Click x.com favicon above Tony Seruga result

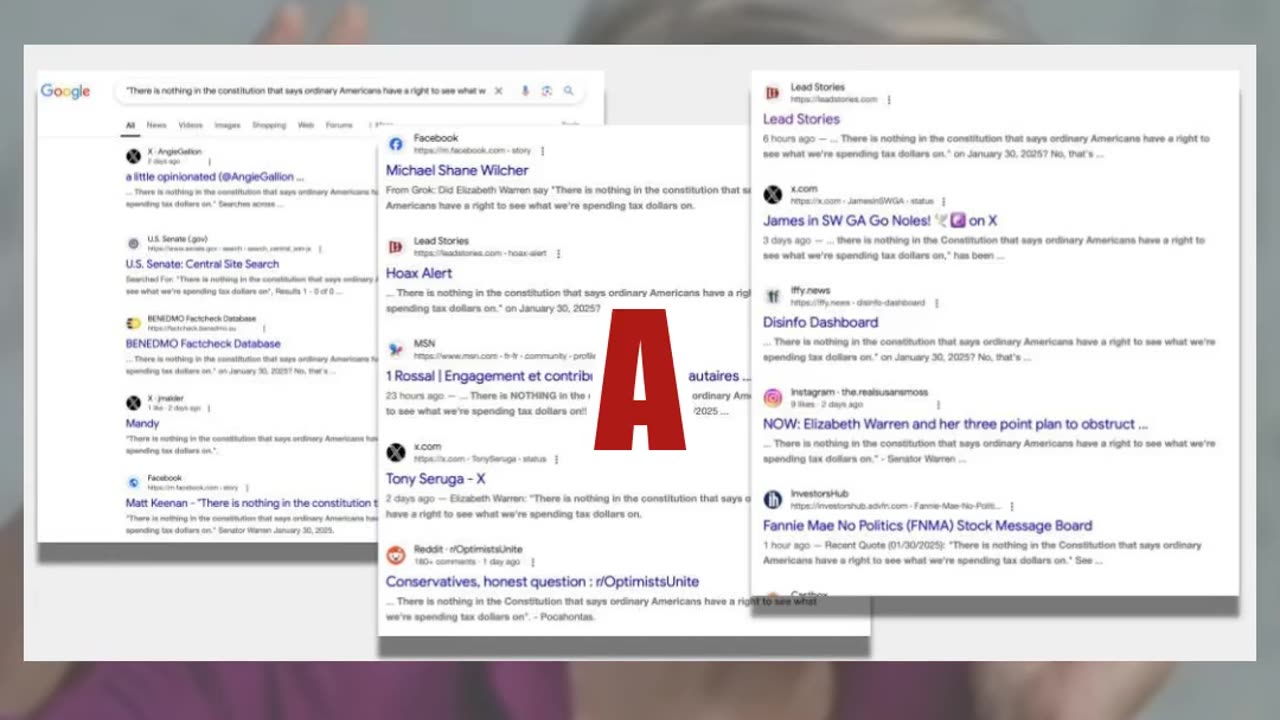[395, 452]
